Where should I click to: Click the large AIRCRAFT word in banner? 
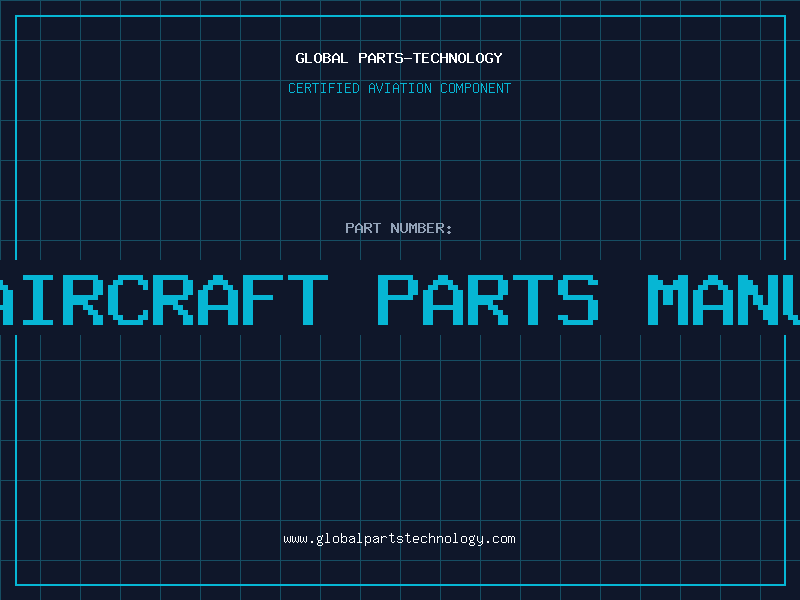[164, 300]
